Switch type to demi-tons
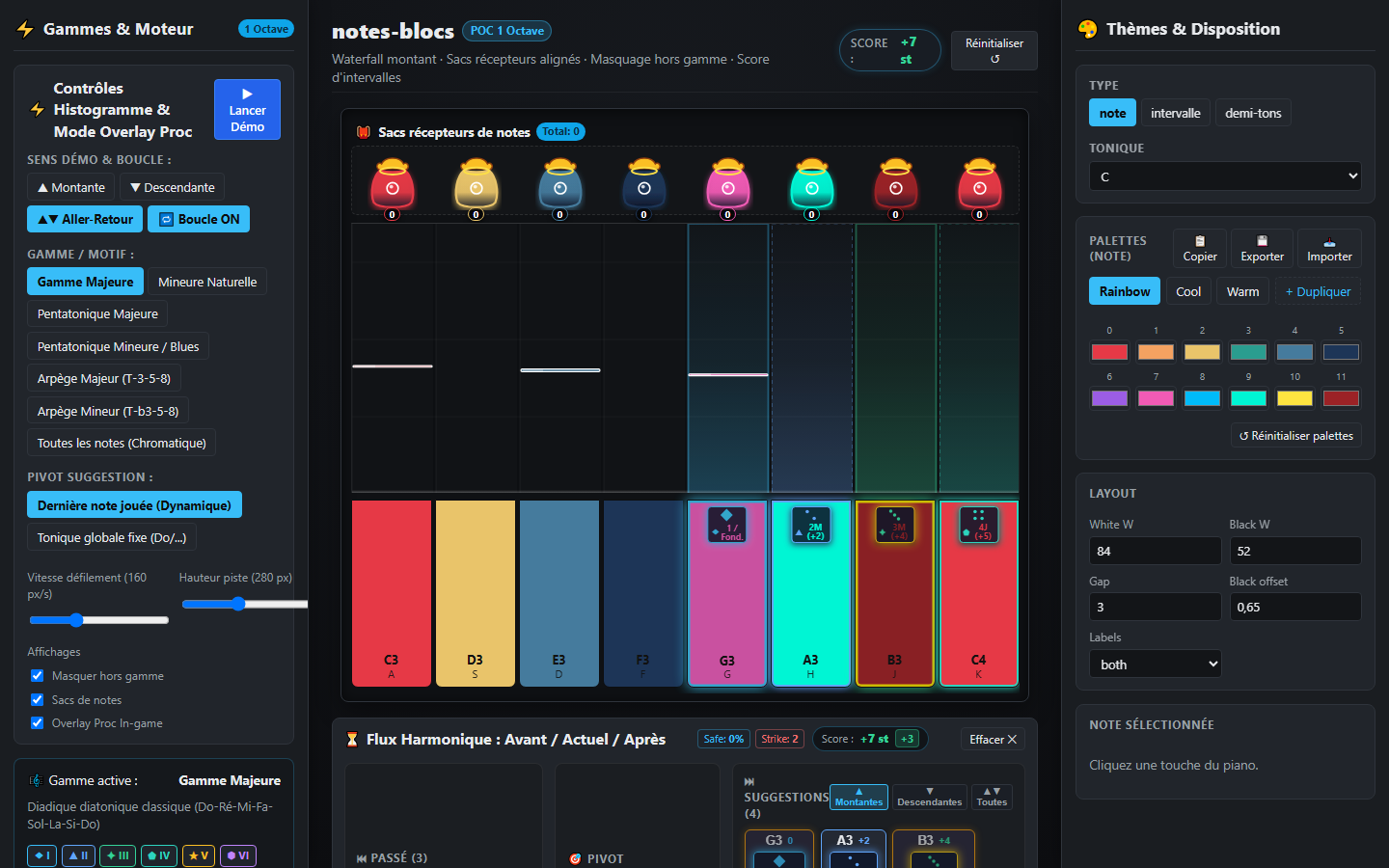1389x868 pixels. (1253, 113)
